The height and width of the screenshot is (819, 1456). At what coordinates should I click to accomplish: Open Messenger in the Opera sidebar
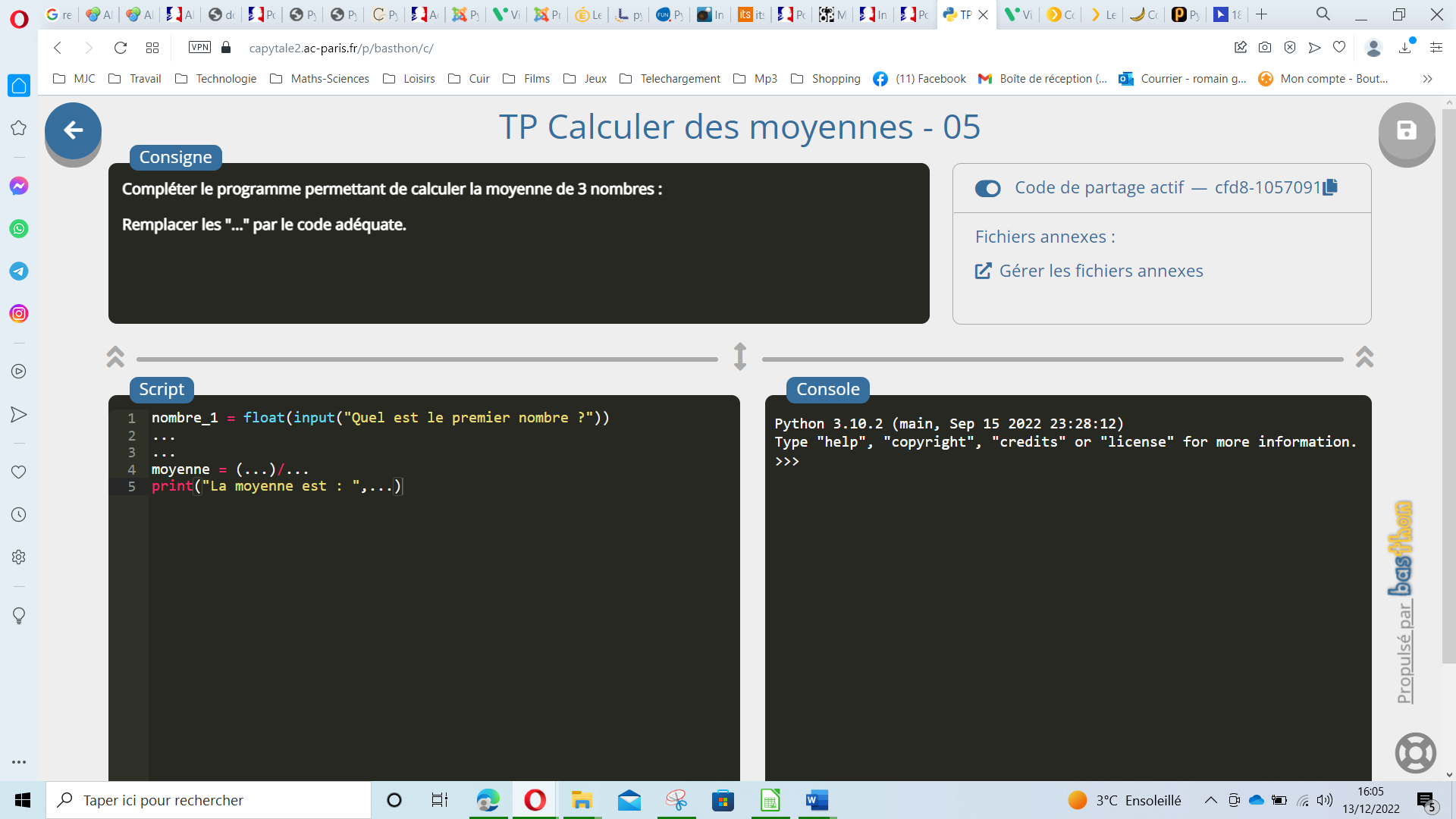coord(19,186)
